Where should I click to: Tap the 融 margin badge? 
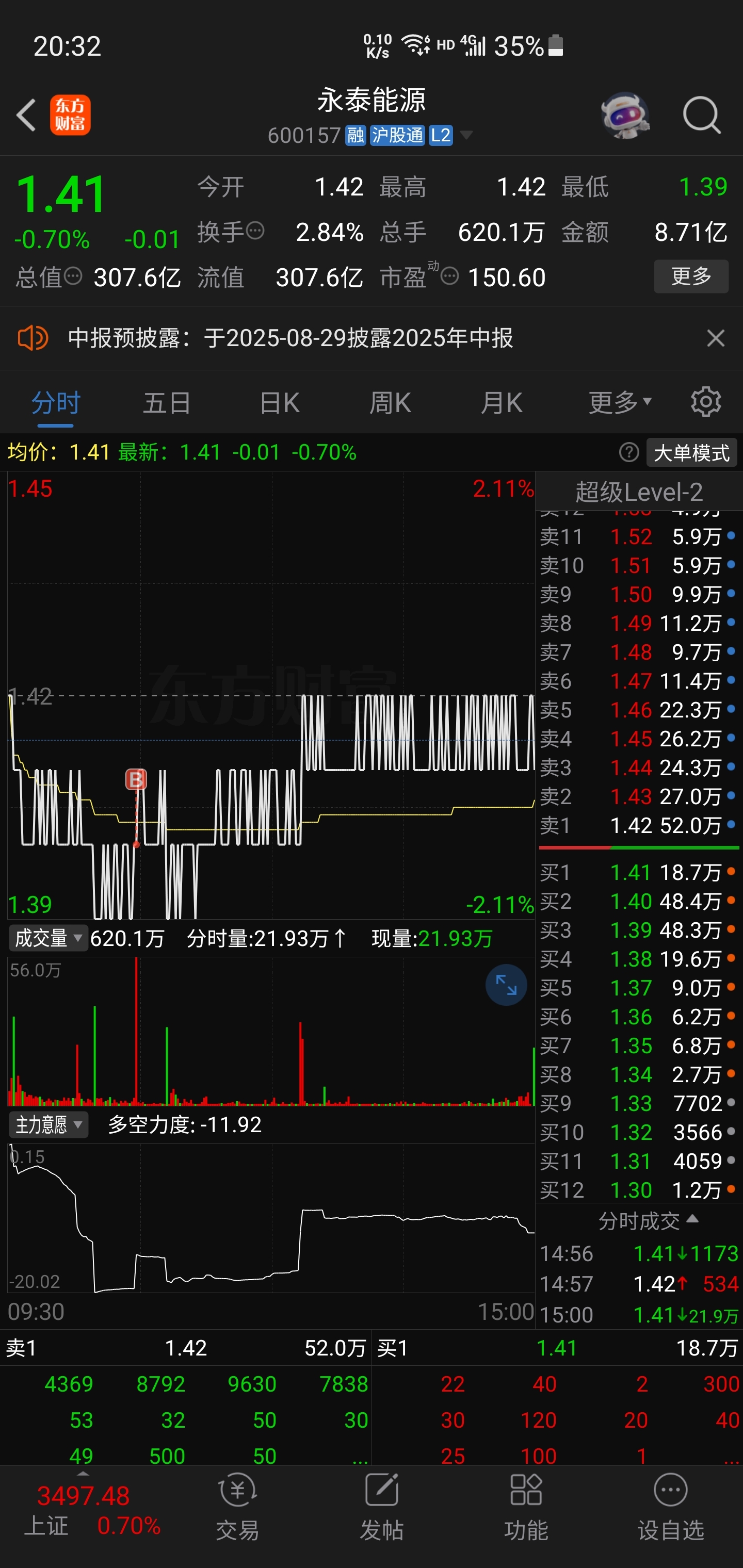(x=356, y=135)
